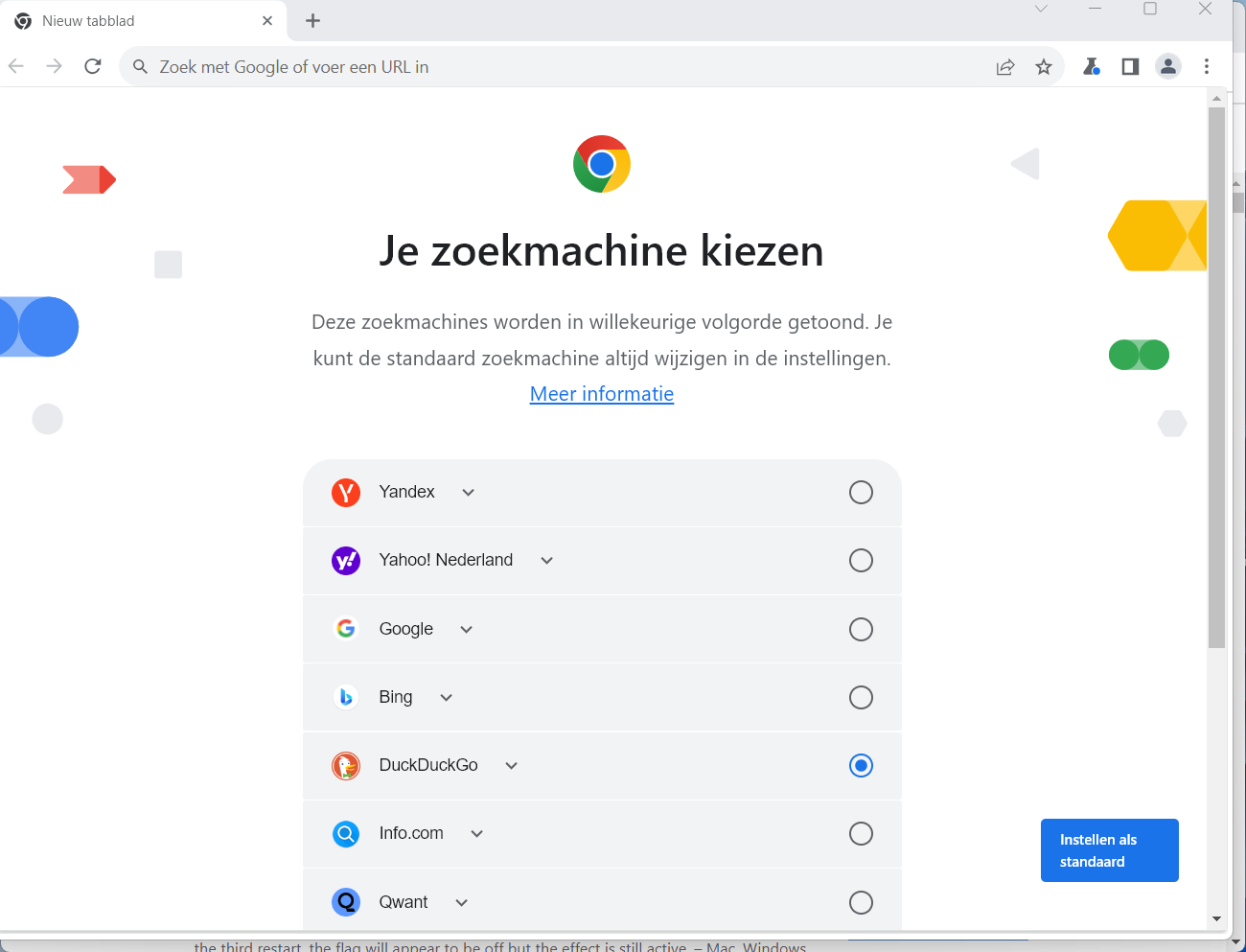Expand the Qwant details chevron
Viewport: 1246px width, 952px height.
[461, 902]
